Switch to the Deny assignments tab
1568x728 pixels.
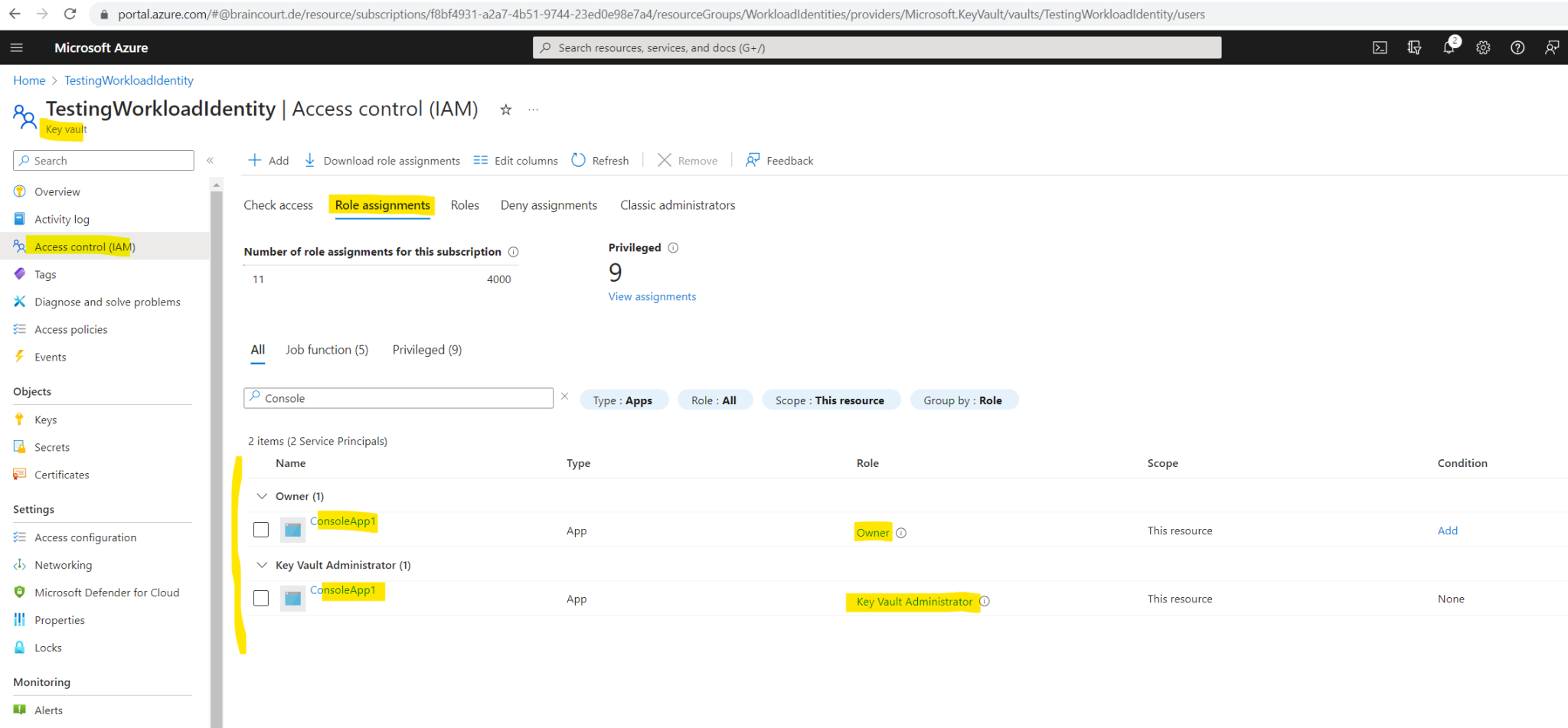click(x=548, y=204)
